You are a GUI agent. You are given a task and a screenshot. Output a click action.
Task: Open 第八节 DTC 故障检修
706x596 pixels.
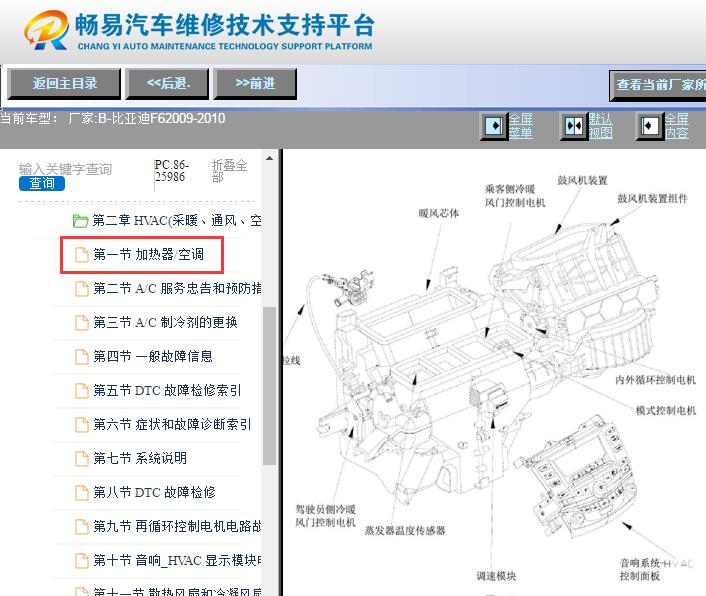click(154, 492)
